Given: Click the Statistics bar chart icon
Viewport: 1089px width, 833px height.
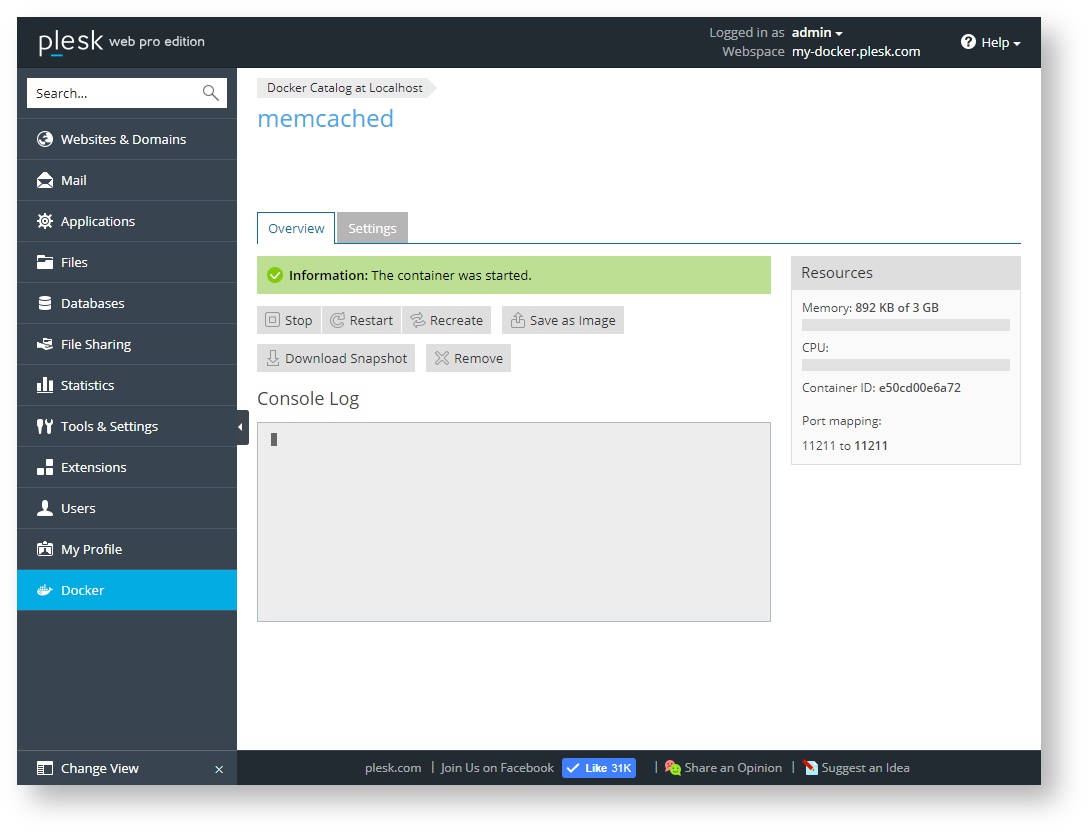Looking at the screenshot, I should (44, 385).
